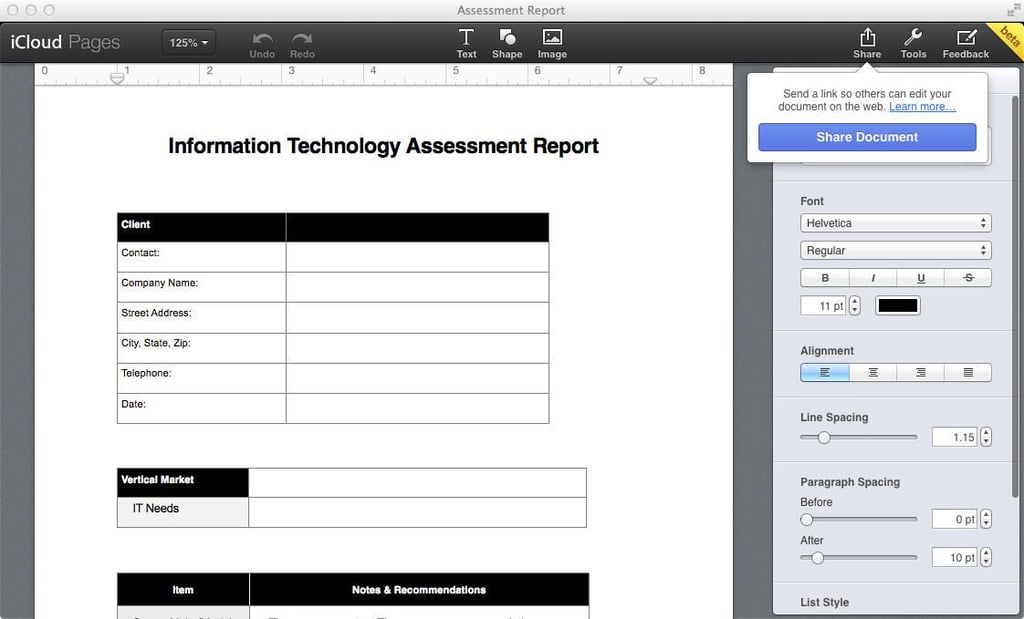The height and width of the screenshot is (619, 1024).
Task: Click the City, State, Zip: cell
Action: [x=201, y=348]
